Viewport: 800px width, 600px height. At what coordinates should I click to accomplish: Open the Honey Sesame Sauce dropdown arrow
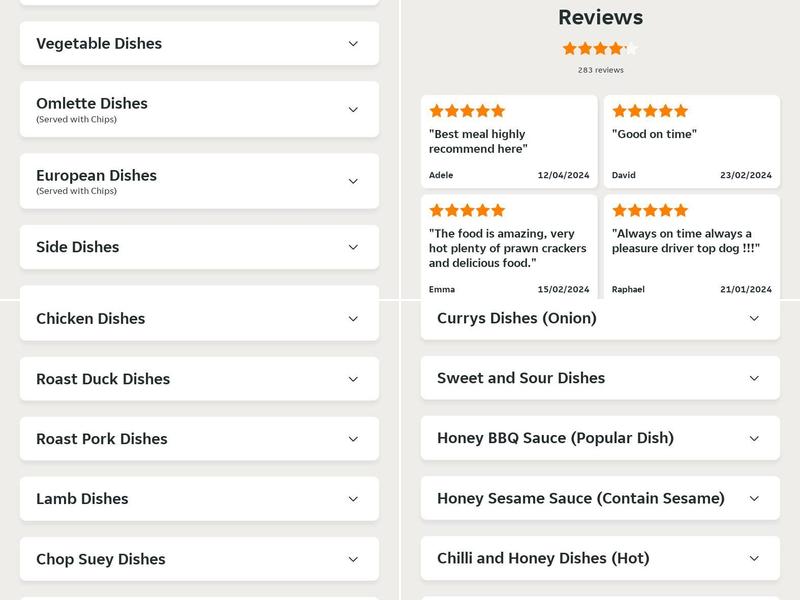754,498
